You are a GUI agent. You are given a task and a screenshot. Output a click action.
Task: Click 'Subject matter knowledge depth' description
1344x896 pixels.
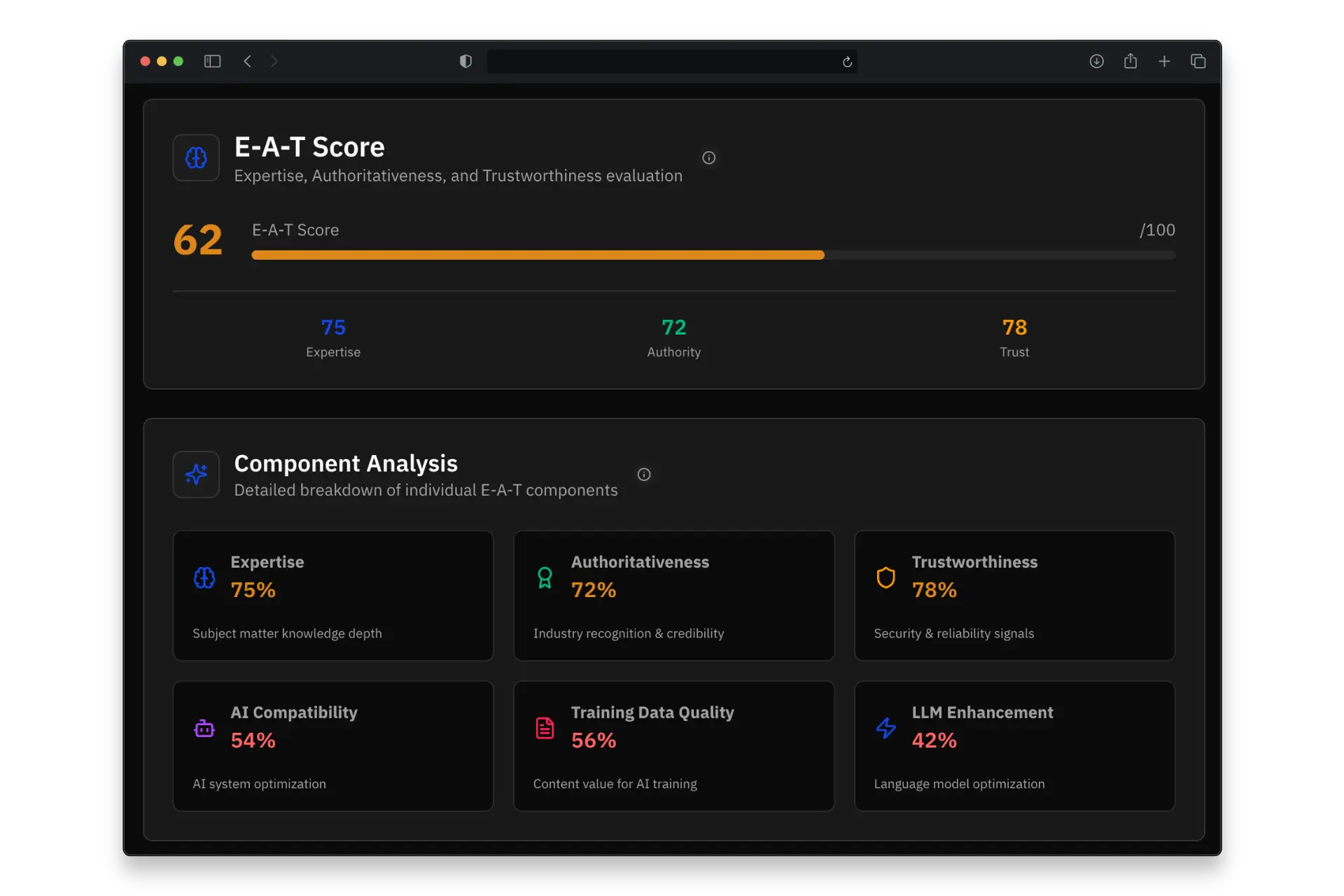(x=287, y=633)
